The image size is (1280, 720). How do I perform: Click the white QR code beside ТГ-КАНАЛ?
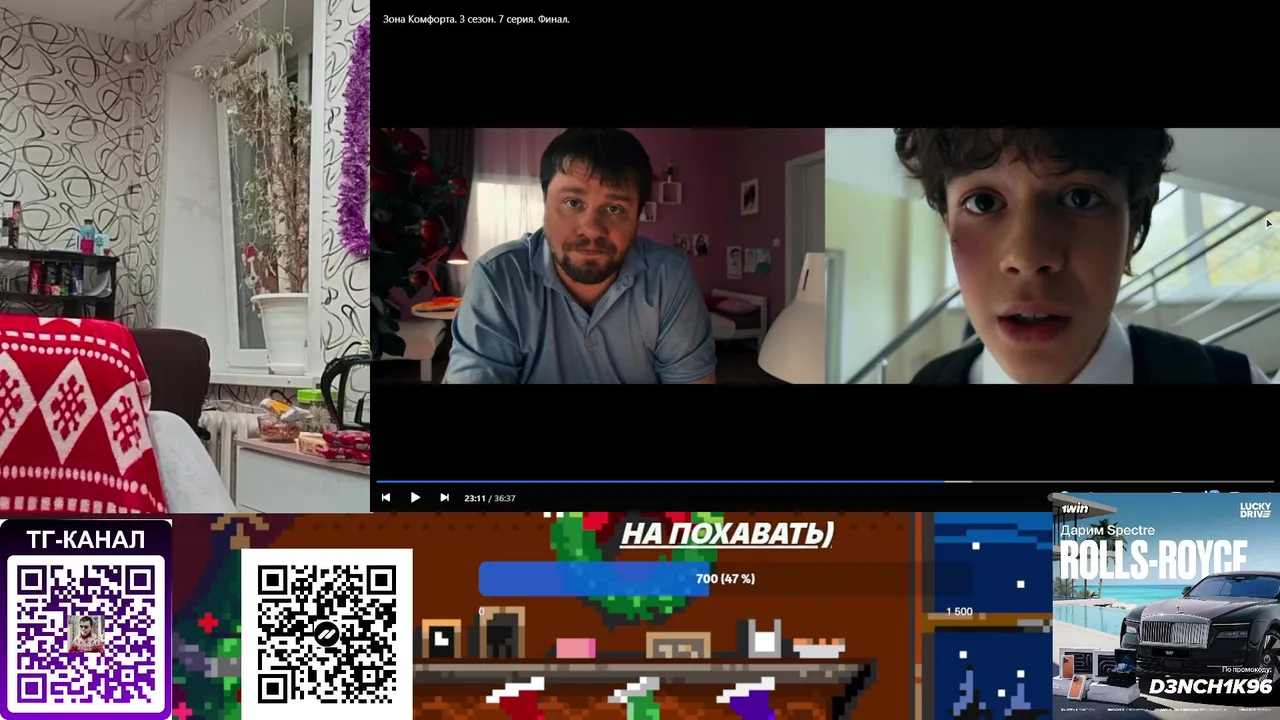click(326, 634)
